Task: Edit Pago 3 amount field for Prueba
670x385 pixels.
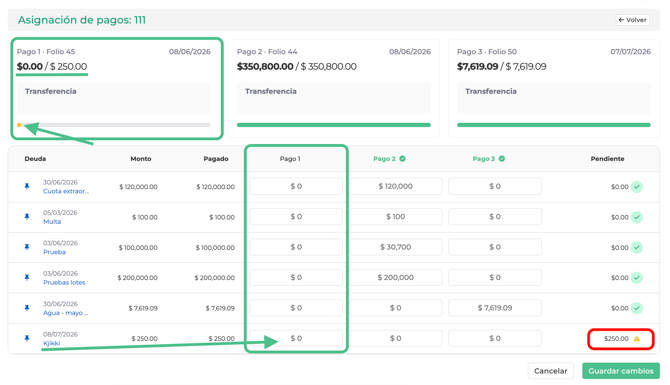Action: click(495, 247)
